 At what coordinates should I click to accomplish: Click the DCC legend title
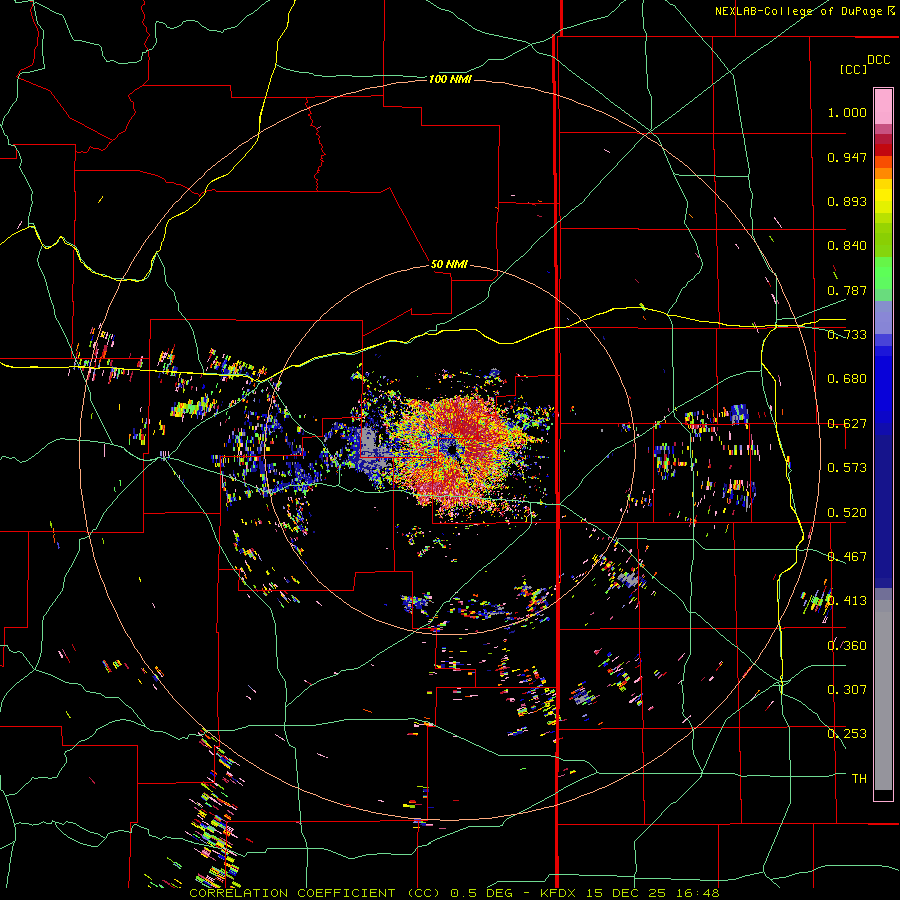878,60
